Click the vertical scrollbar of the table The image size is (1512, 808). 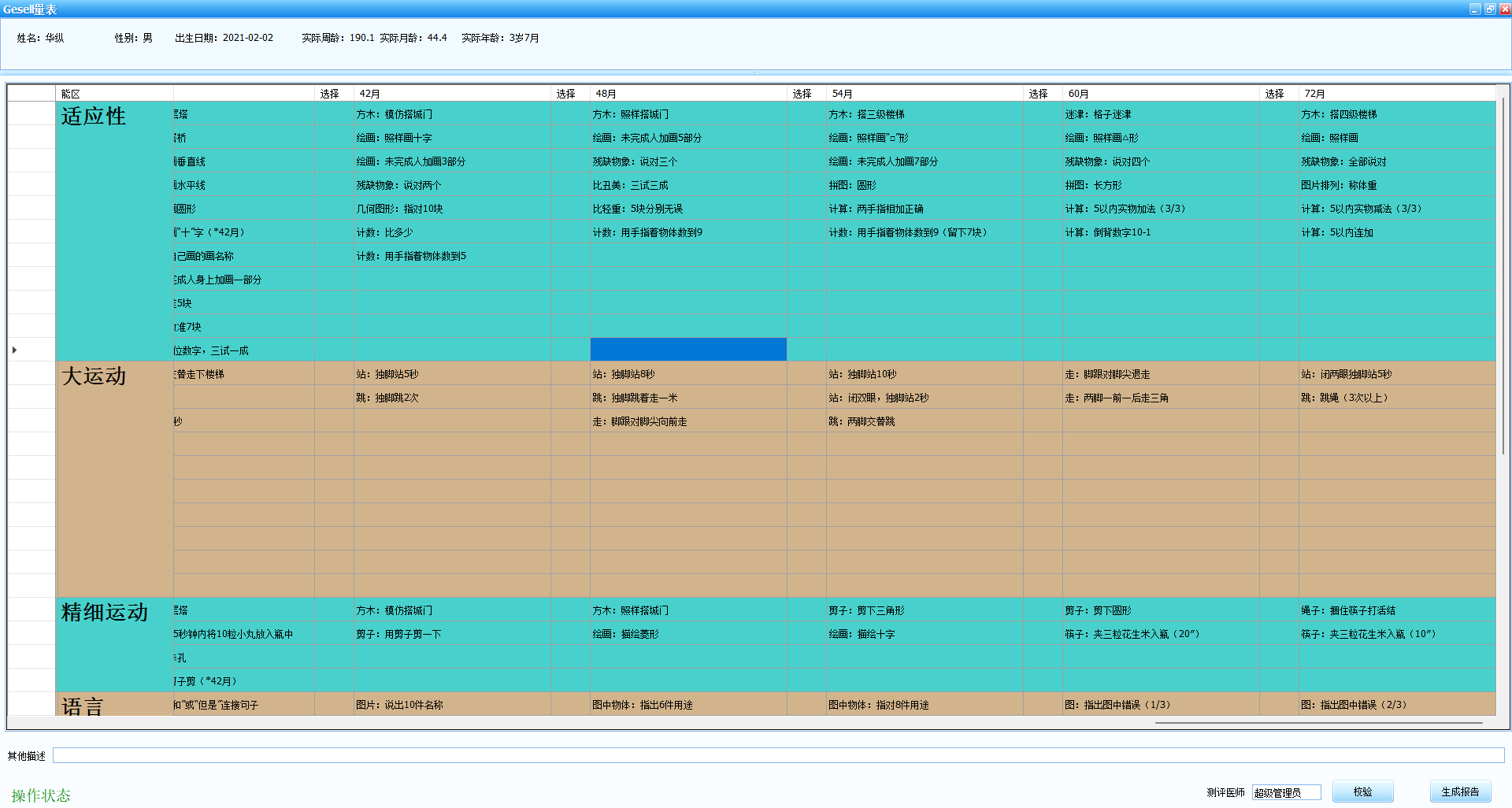click(x=1503, y=276)
